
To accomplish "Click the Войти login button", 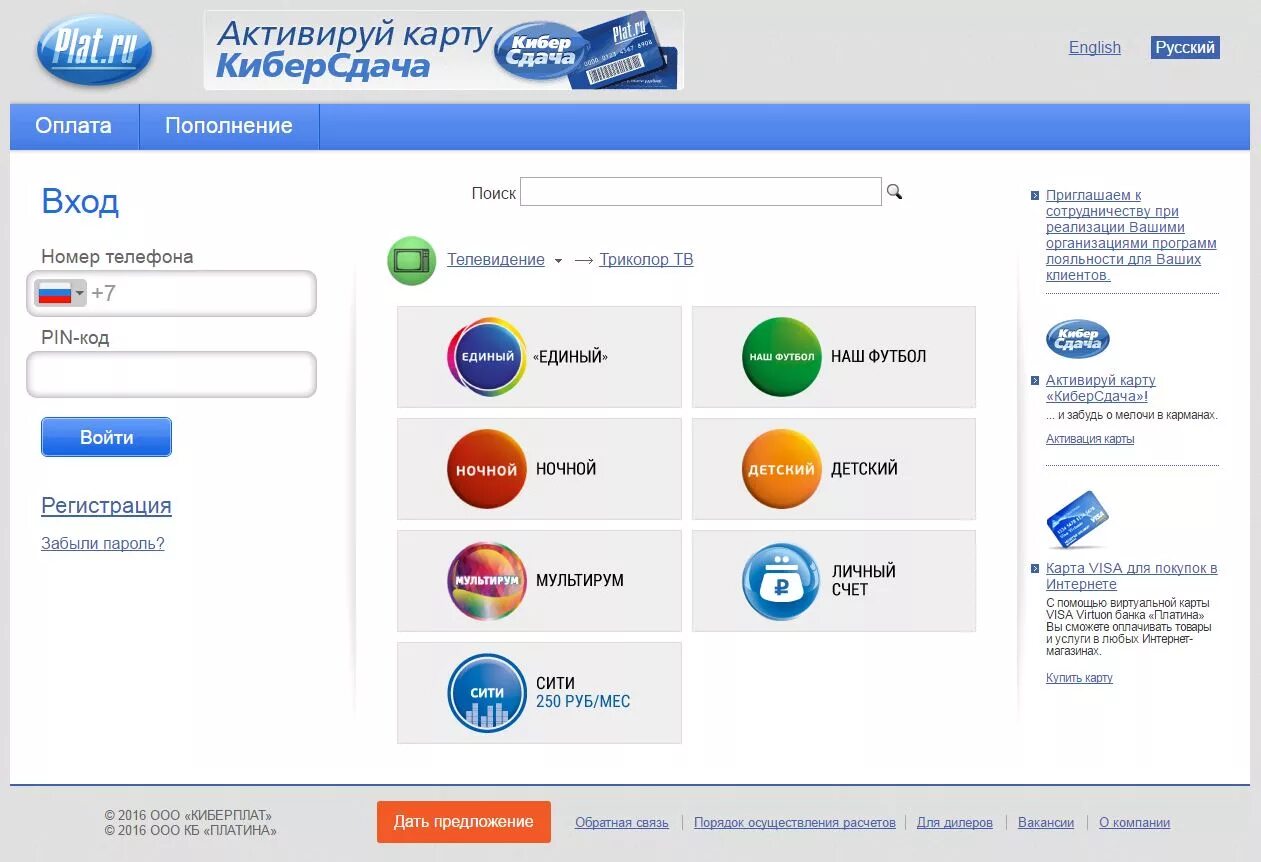I will [x=106, y=437].
